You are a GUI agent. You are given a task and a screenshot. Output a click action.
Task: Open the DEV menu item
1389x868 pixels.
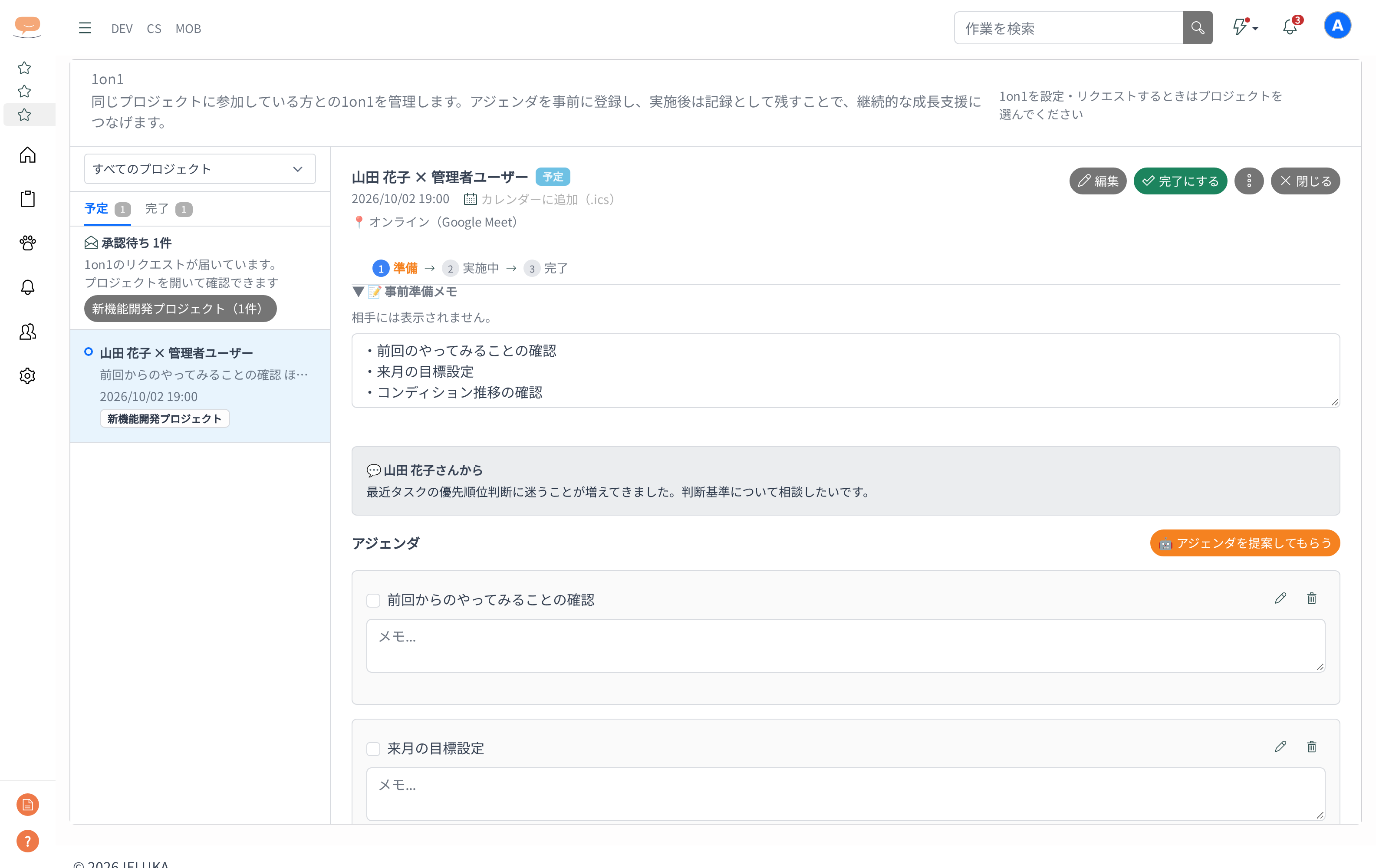click(x=122, y=29)
